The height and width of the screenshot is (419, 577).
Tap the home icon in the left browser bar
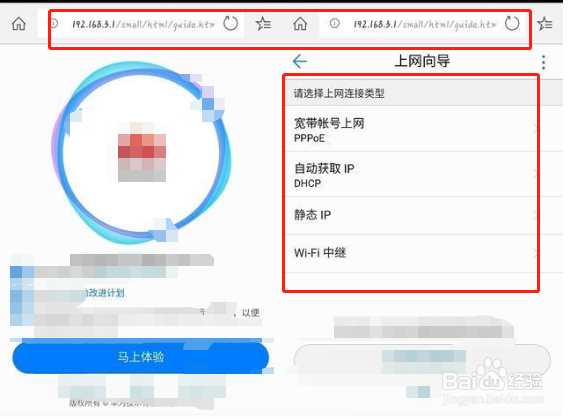(19, 24)
